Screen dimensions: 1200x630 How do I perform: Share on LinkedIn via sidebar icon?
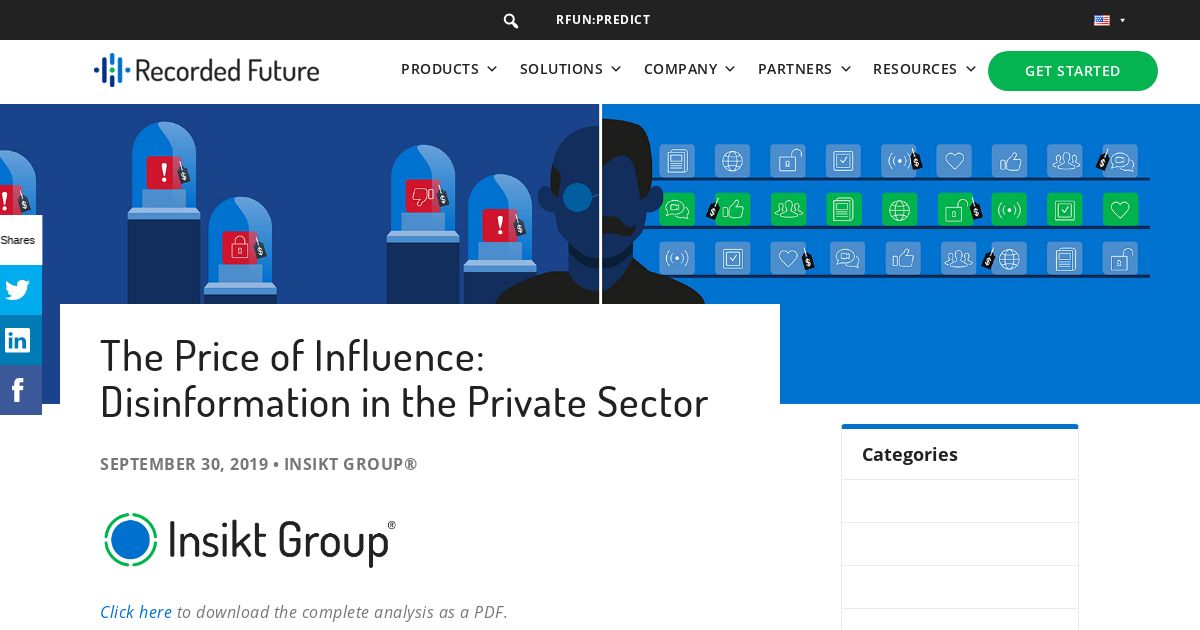(x=18, y=340)
